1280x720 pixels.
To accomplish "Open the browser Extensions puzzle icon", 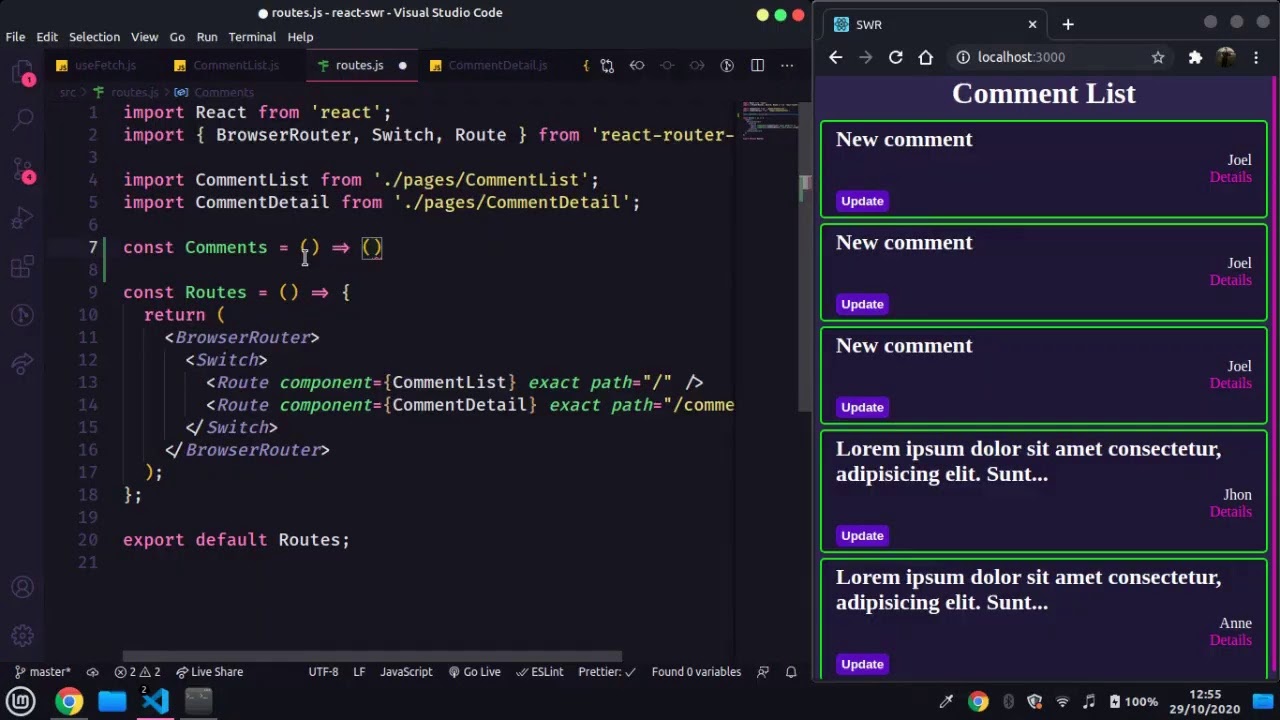I will click(1195, 58).
